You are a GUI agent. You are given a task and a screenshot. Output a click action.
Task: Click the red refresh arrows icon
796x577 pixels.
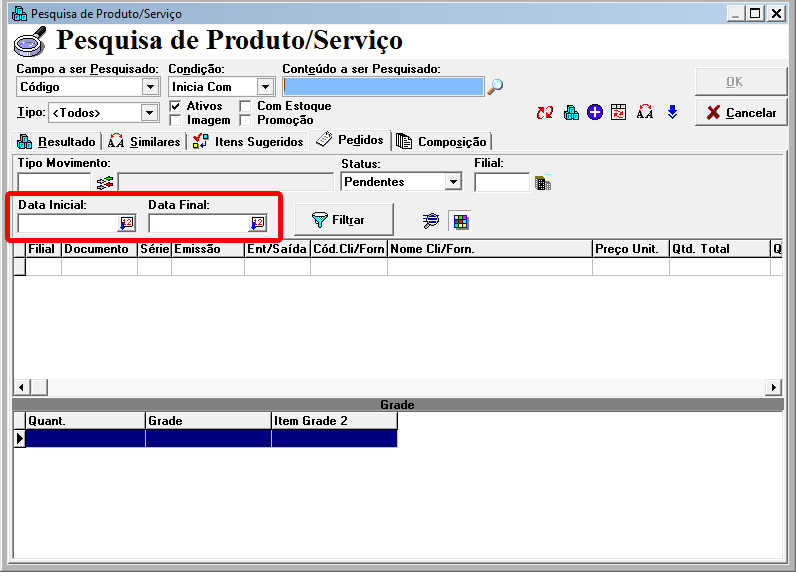click(x=545, y=113)
